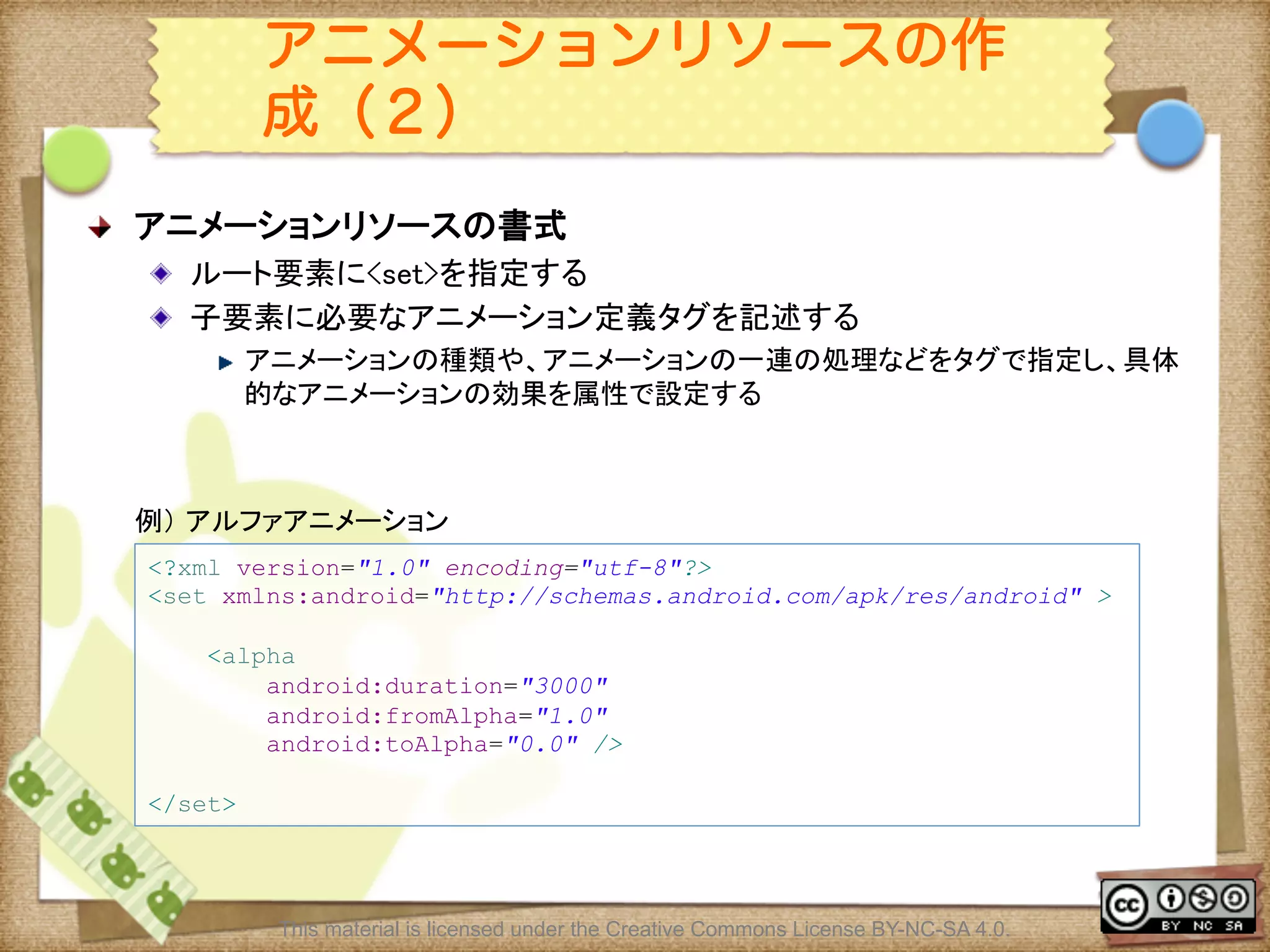Click the purple diamond bullet beside ルート要素に<set>

tap(161, 273)
